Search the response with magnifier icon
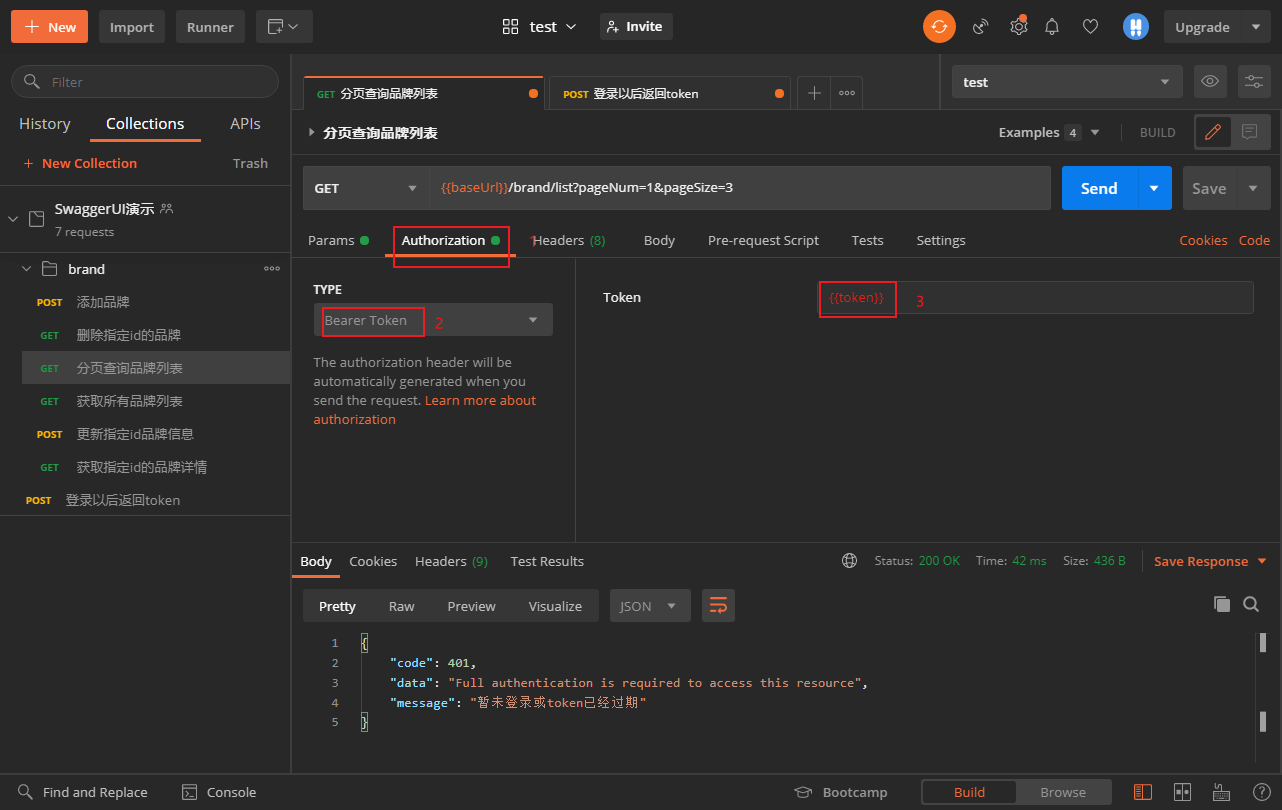Screen dimensions: 1282x810 pyautogui.click(x=1251, y=604)
